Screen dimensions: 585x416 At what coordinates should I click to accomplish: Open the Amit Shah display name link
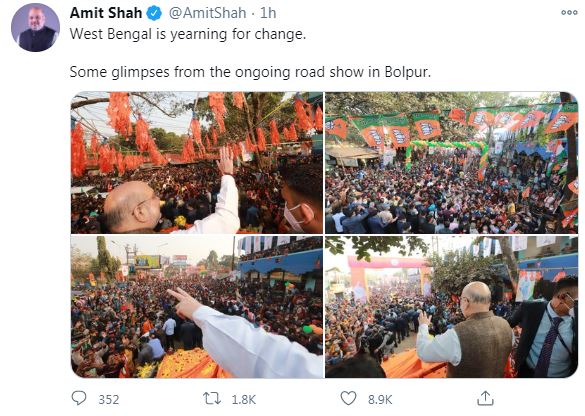106,13
